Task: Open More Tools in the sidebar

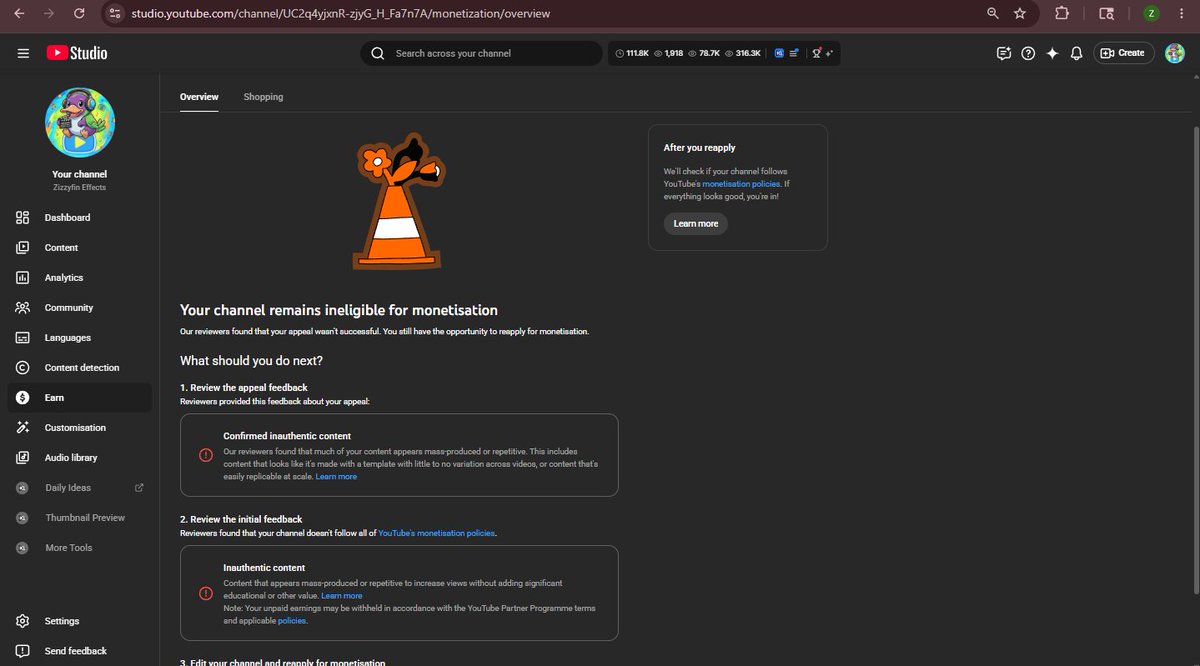Action: (79, 547)
